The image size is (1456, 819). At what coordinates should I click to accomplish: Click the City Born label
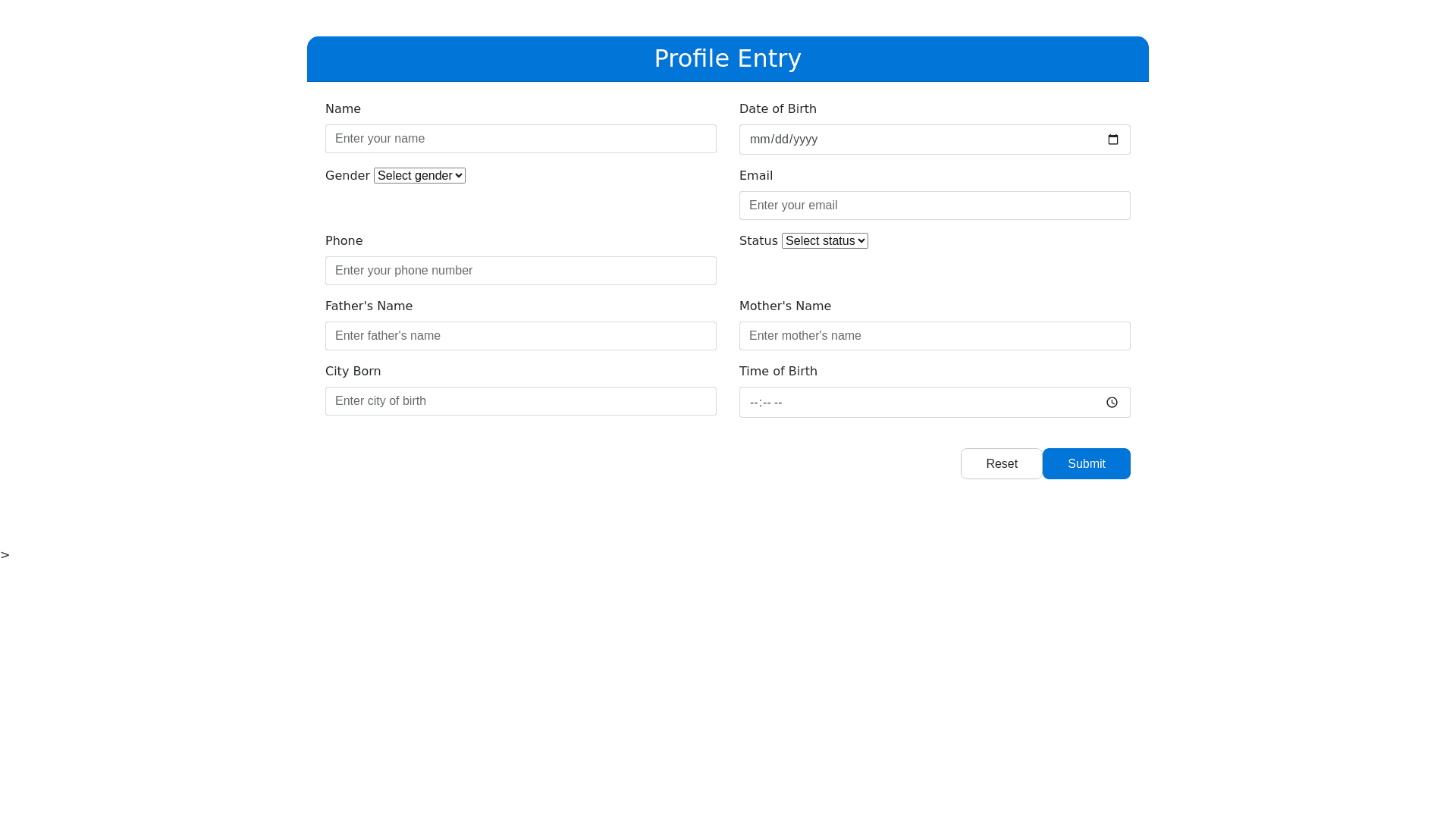(353, 372)
